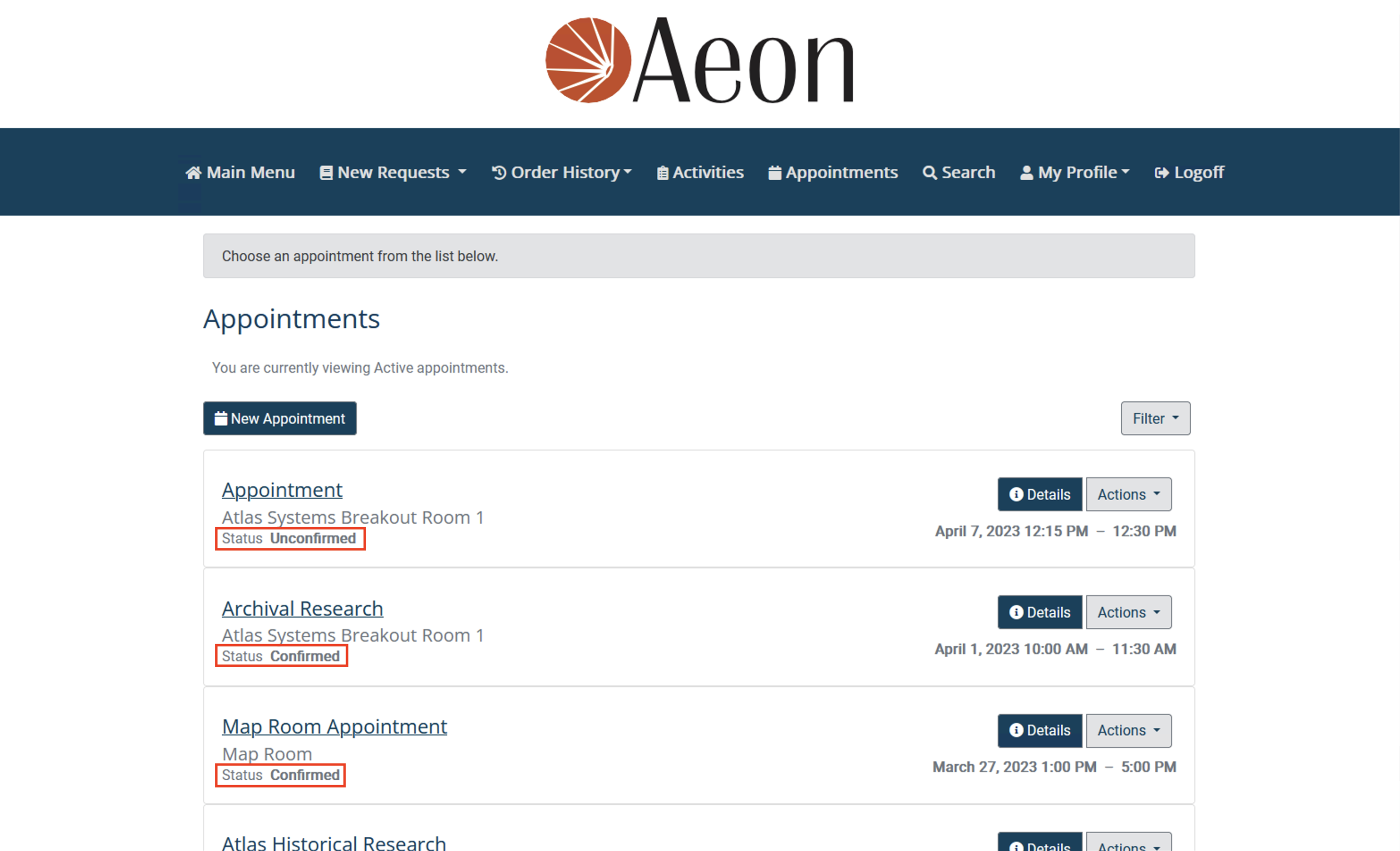Click the calendar icon on New Appointment button
1400x851 pixels.
tap(222, 418)
